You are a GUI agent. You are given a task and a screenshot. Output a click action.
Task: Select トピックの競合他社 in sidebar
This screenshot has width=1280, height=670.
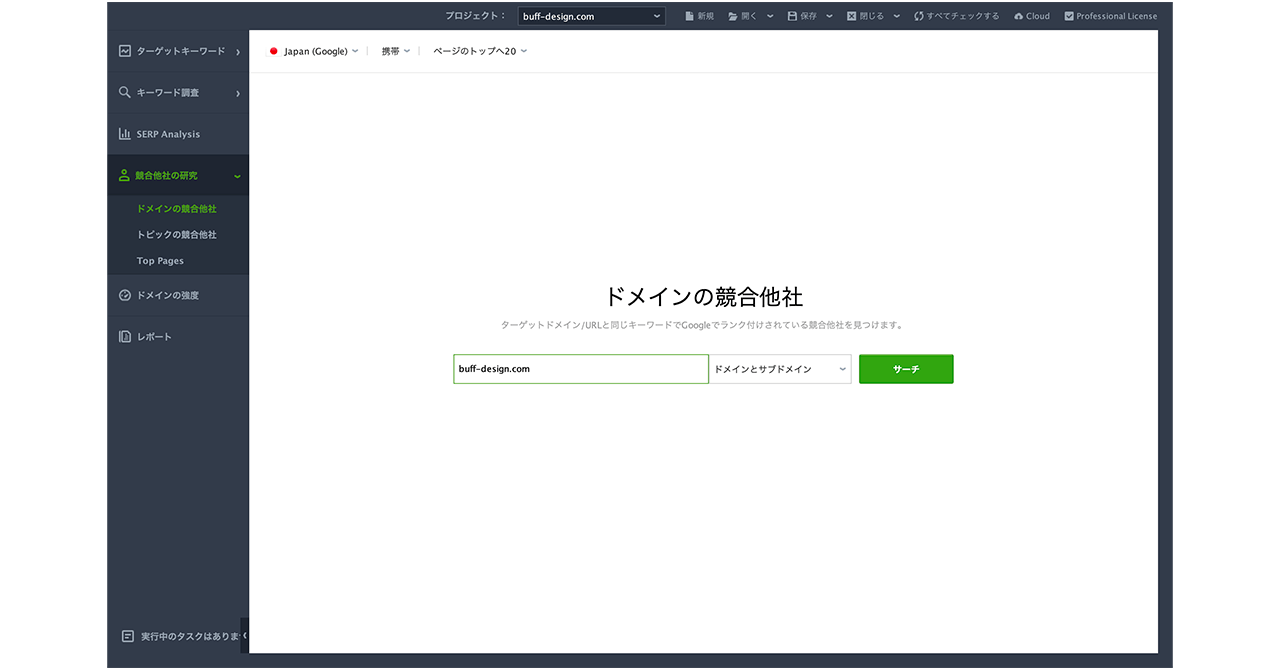[x=177, y=235]
